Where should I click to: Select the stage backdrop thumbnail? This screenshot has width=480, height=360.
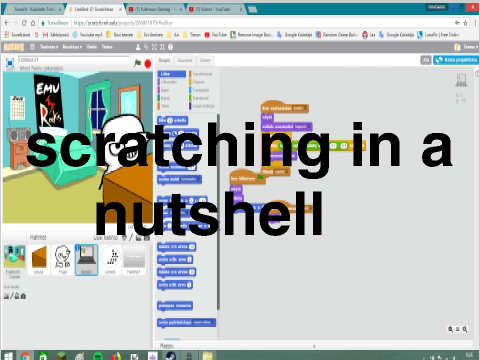click(14, 257)
